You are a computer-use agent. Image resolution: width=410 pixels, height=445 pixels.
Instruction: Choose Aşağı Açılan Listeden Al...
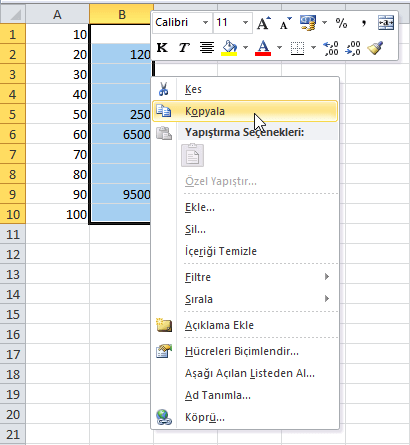click(x=245, y=373)
